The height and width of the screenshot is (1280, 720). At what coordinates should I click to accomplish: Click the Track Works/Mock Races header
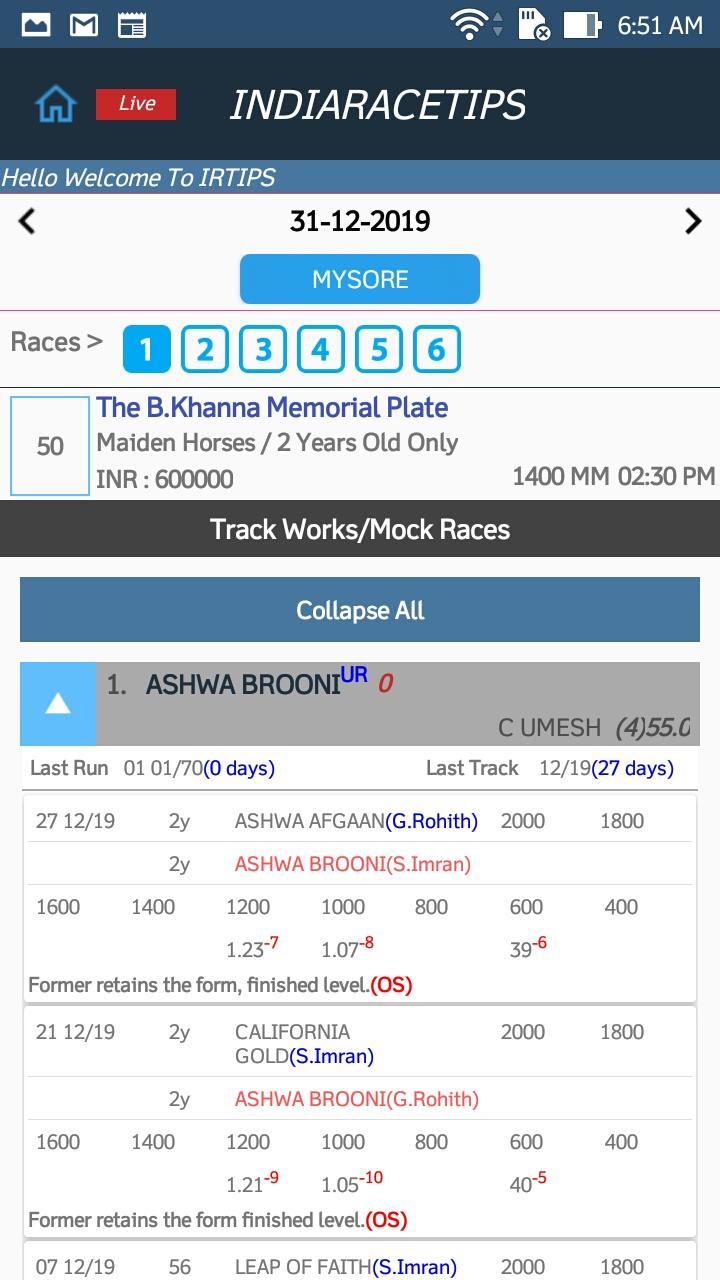click(x=360, y=529)
